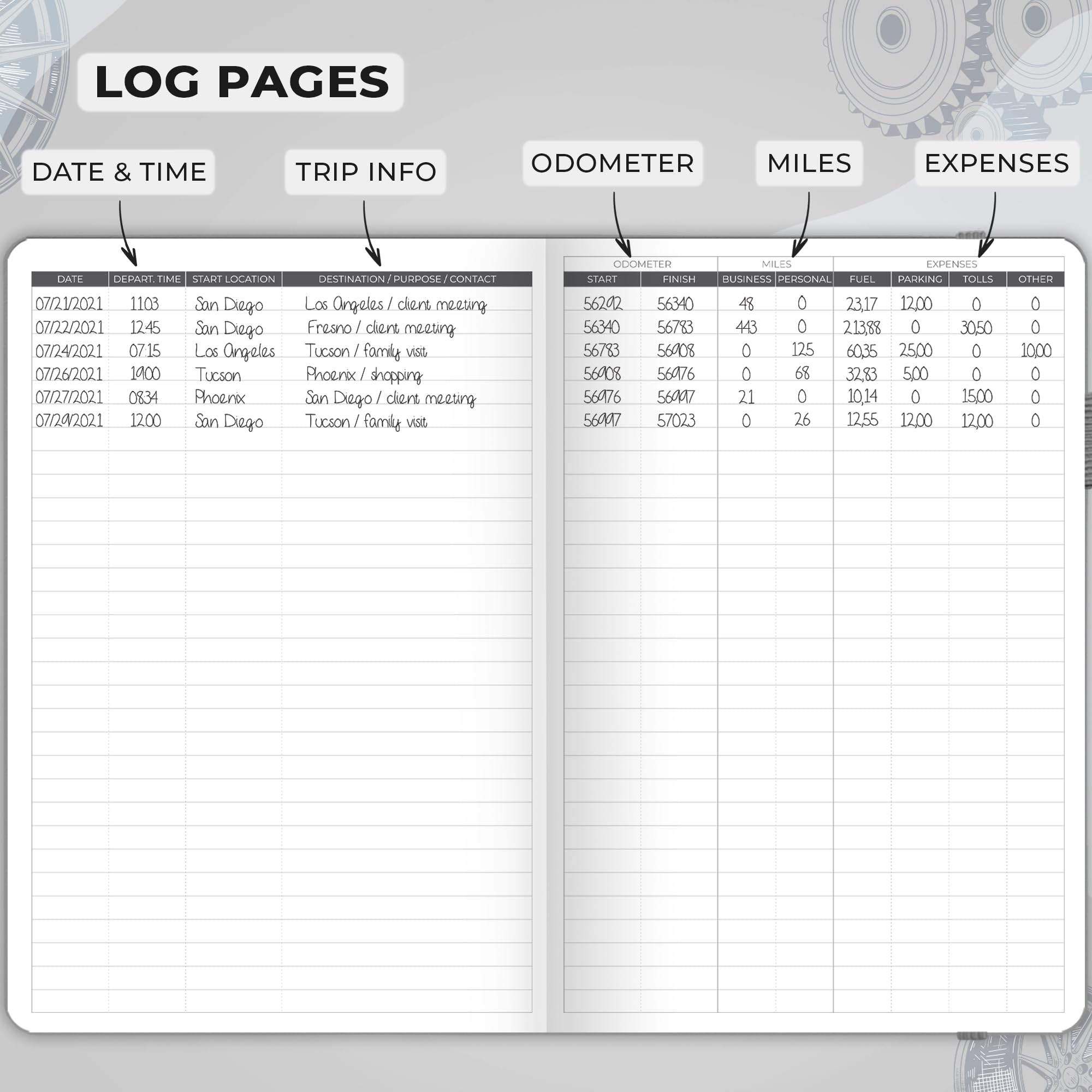Click personal miles value "26"
This screenshot has height=1092, width=1092.
click(802, 419)
